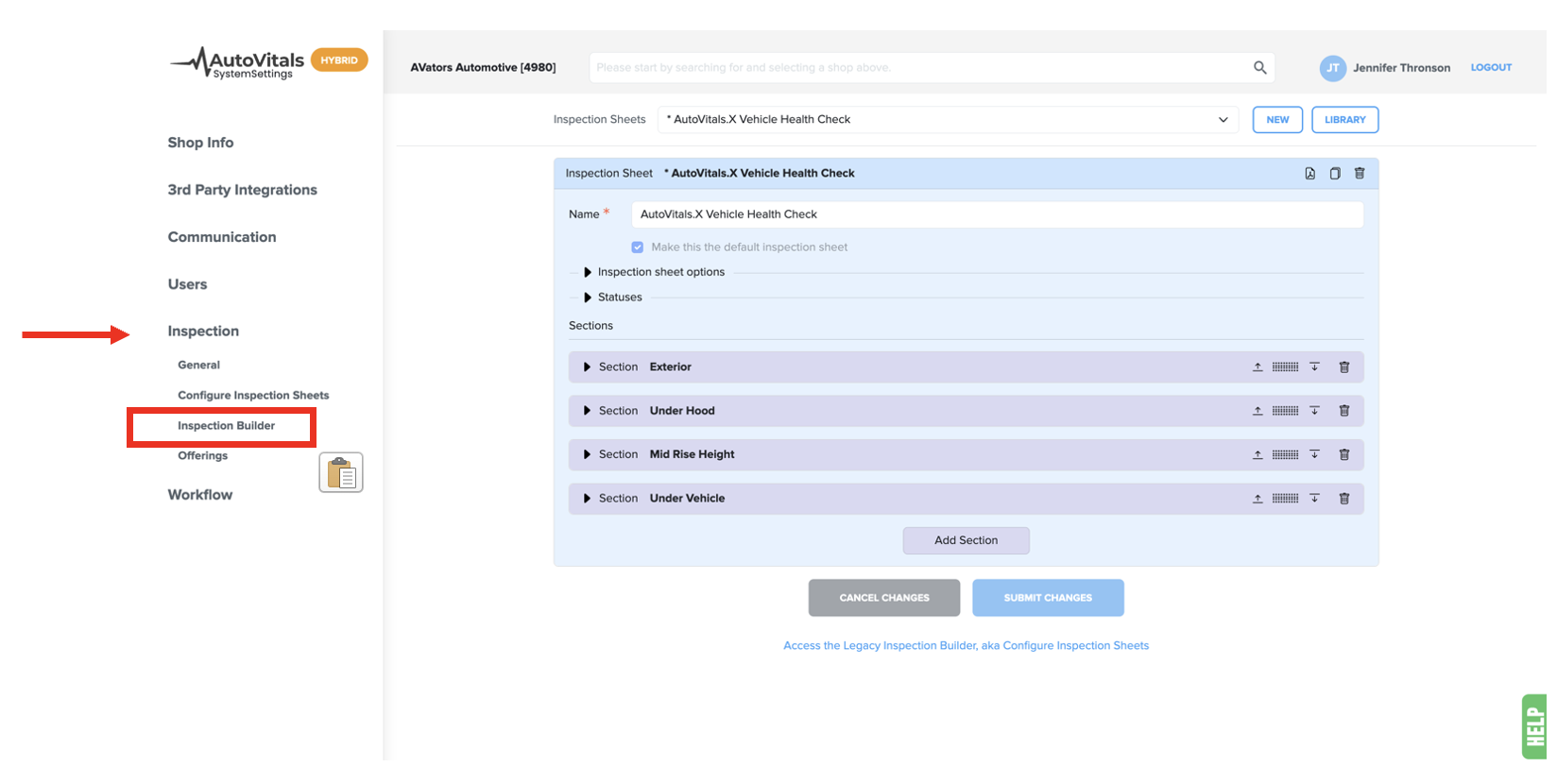Click Mid Rise Height drag handle
The height and width of the screenshot is (784, 1557).
1285,454
